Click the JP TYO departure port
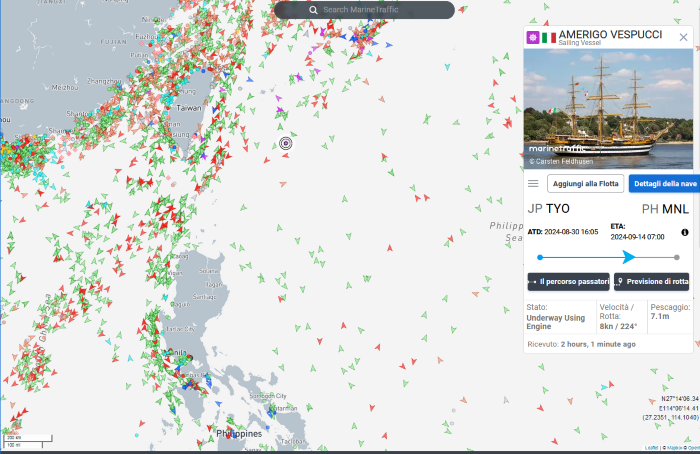 coord(549,208)
